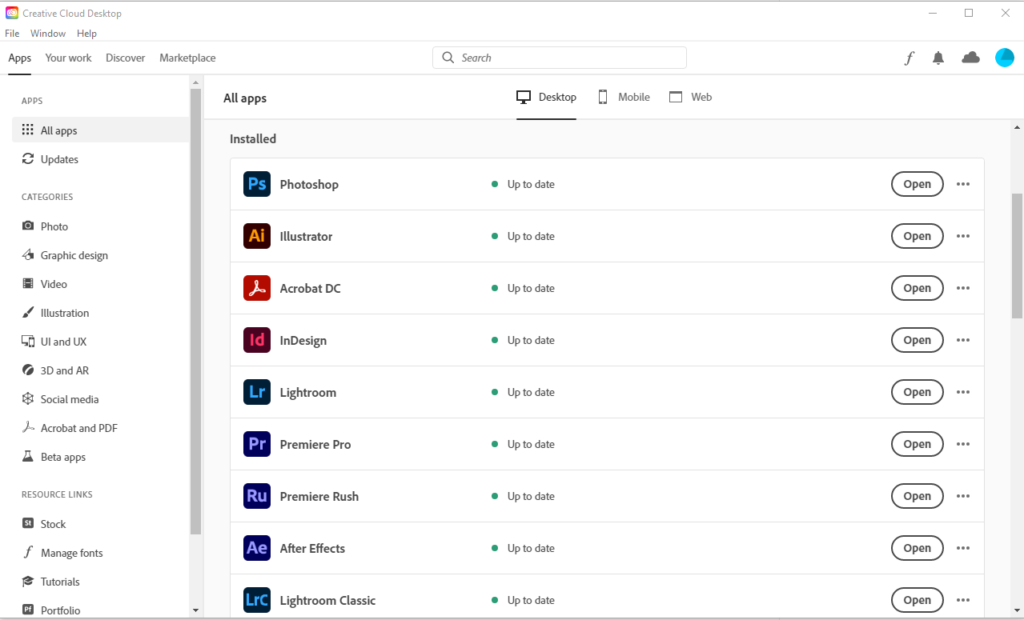Check notifications with the bell icon
This screenshot has height=620, width=1024.
(x=938, y=57)
